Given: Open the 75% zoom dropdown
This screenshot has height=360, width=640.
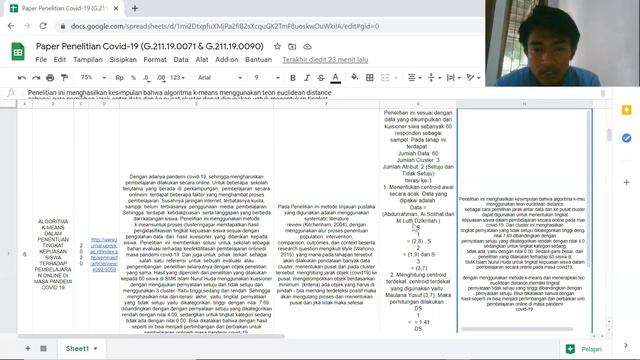Looking at the screenshot, I should [x=93, y=78].
